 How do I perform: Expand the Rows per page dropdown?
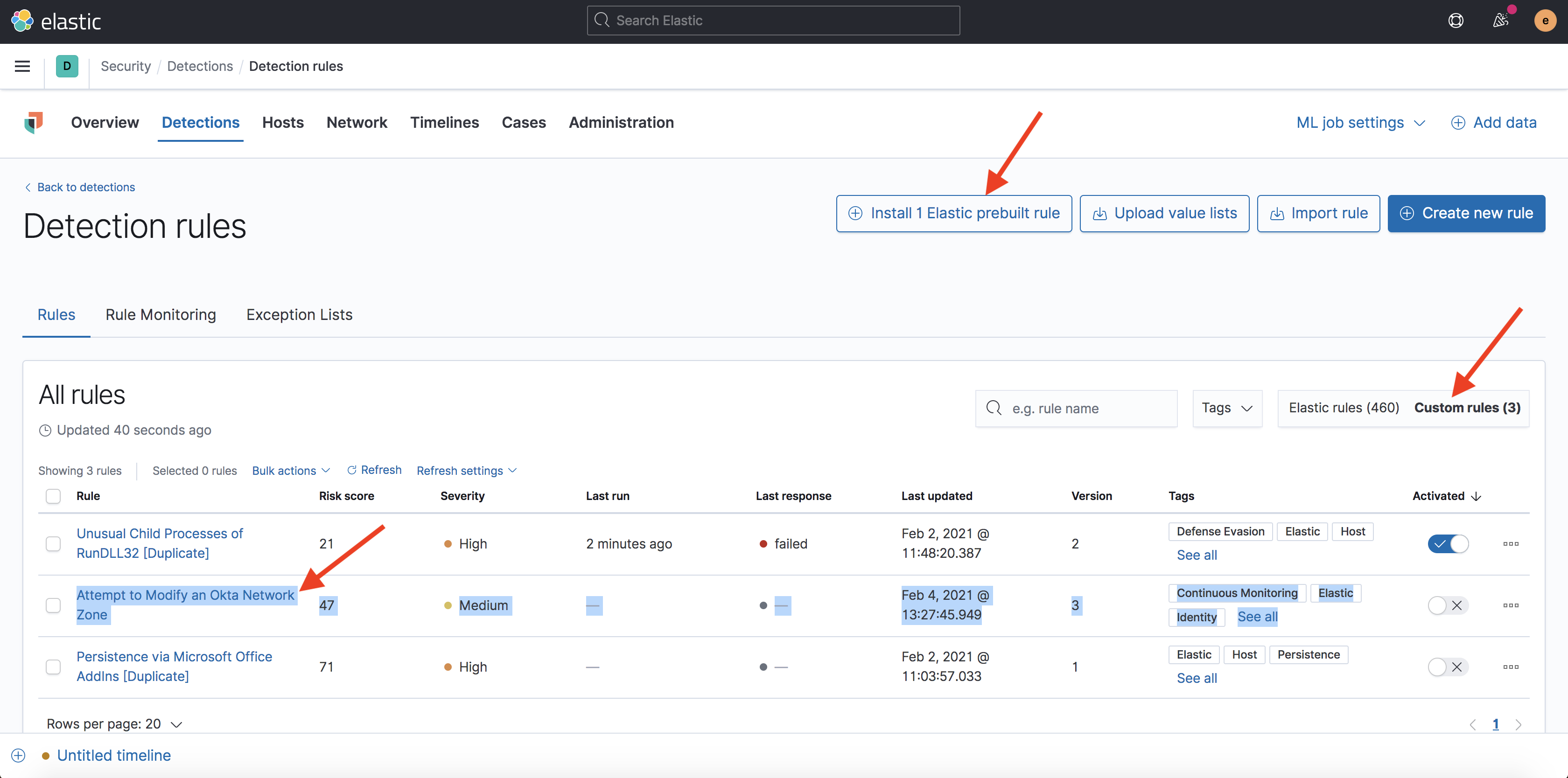click(x=113, y=724)
